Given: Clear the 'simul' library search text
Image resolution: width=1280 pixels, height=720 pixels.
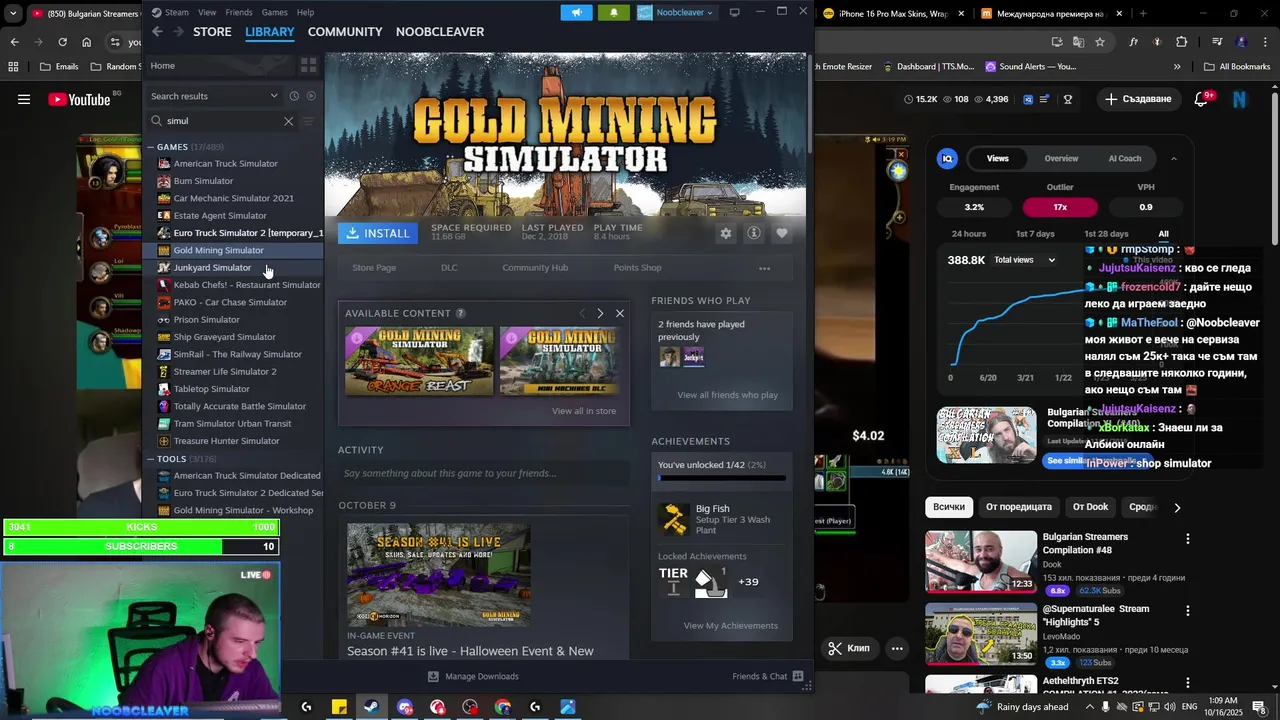Looking at the screenshot, I should pyautogui.click(x=288, y=121).
